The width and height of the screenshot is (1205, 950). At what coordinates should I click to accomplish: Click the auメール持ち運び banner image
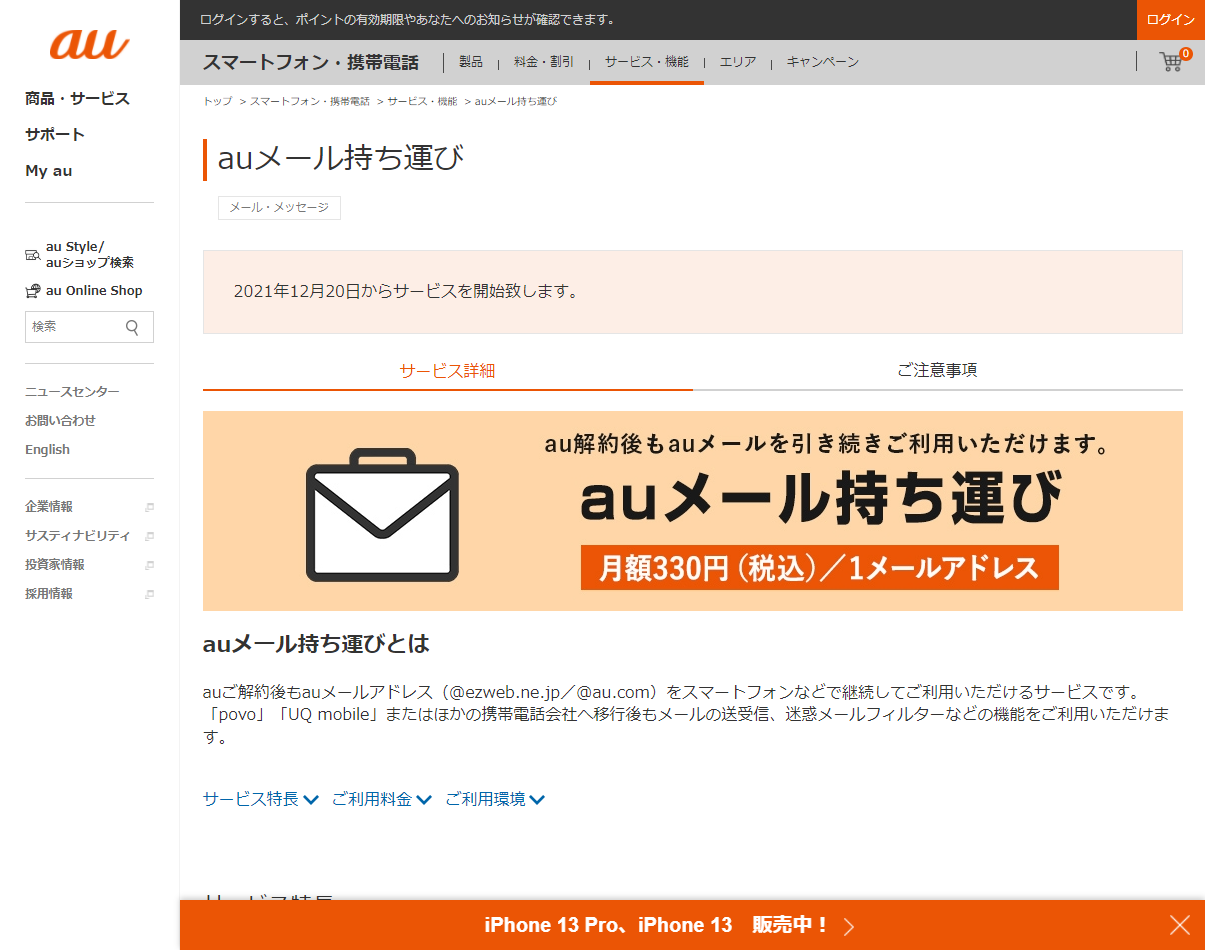693,511
